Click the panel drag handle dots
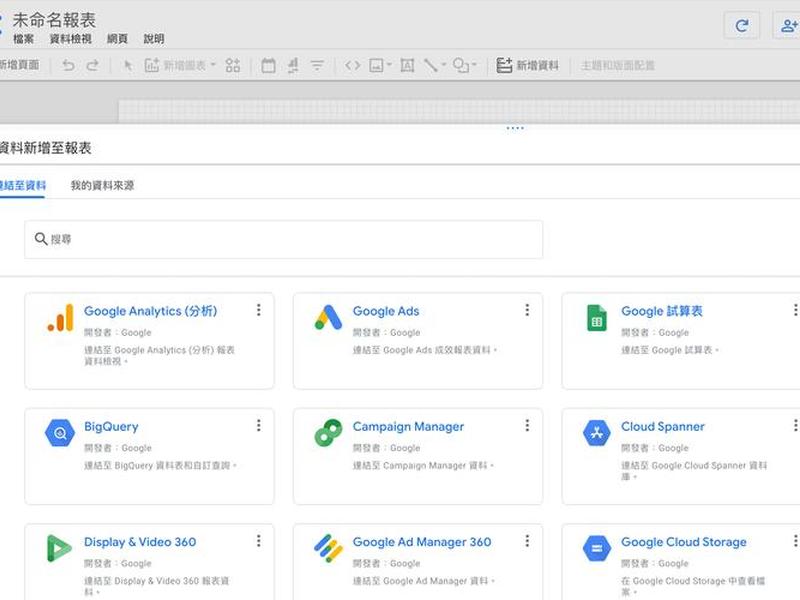The width and height of the screenshot is (800, 600). coord(515,128)
